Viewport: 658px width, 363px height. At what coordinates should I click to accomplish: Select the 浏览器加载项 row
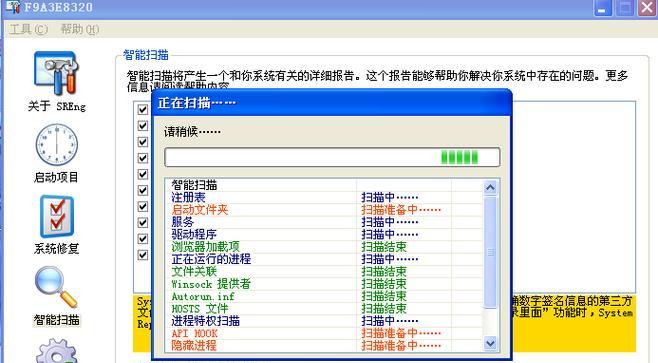pos(324,247)
